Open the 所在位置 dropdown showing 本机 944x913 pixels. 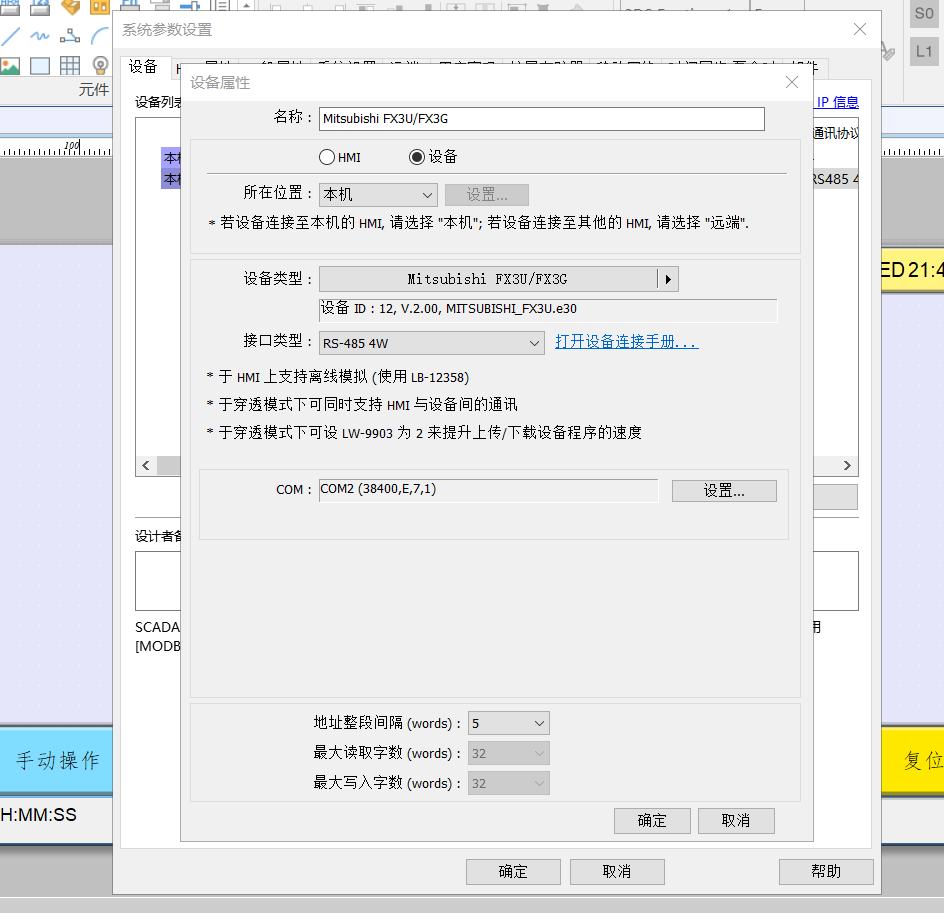click(377, 195)
